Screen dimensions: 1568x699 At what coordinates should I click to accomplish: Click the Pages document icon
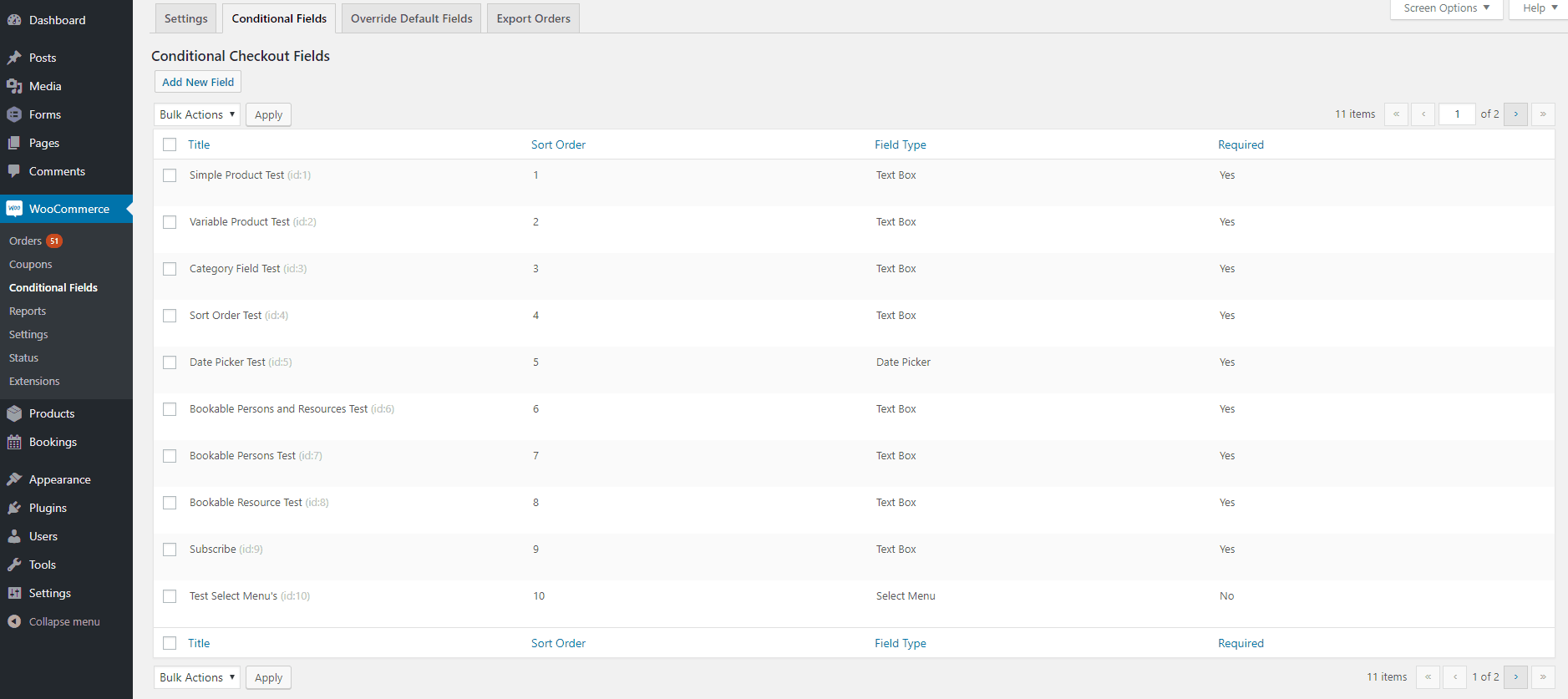pyautogui.click(x=14, y=143)
